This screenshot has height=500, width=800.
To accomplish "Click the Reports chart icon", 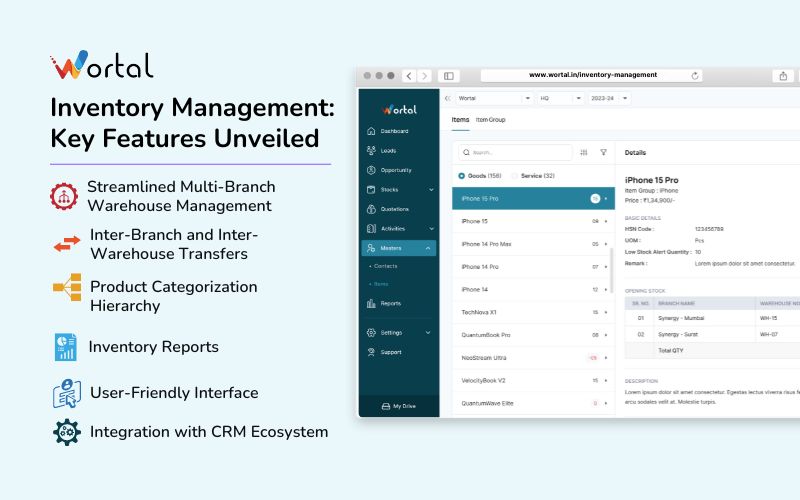I will (372, 303).
